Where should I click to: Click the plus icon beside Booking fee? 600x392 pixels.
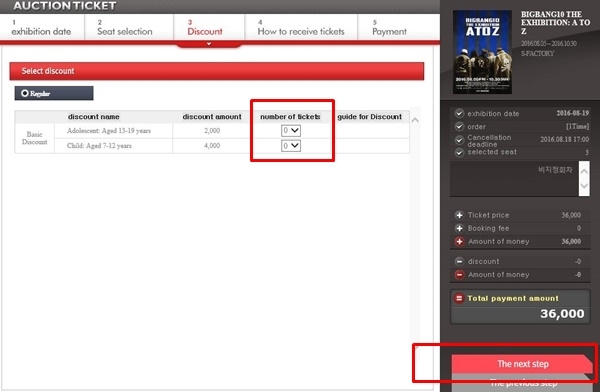(x=459, y=228)
